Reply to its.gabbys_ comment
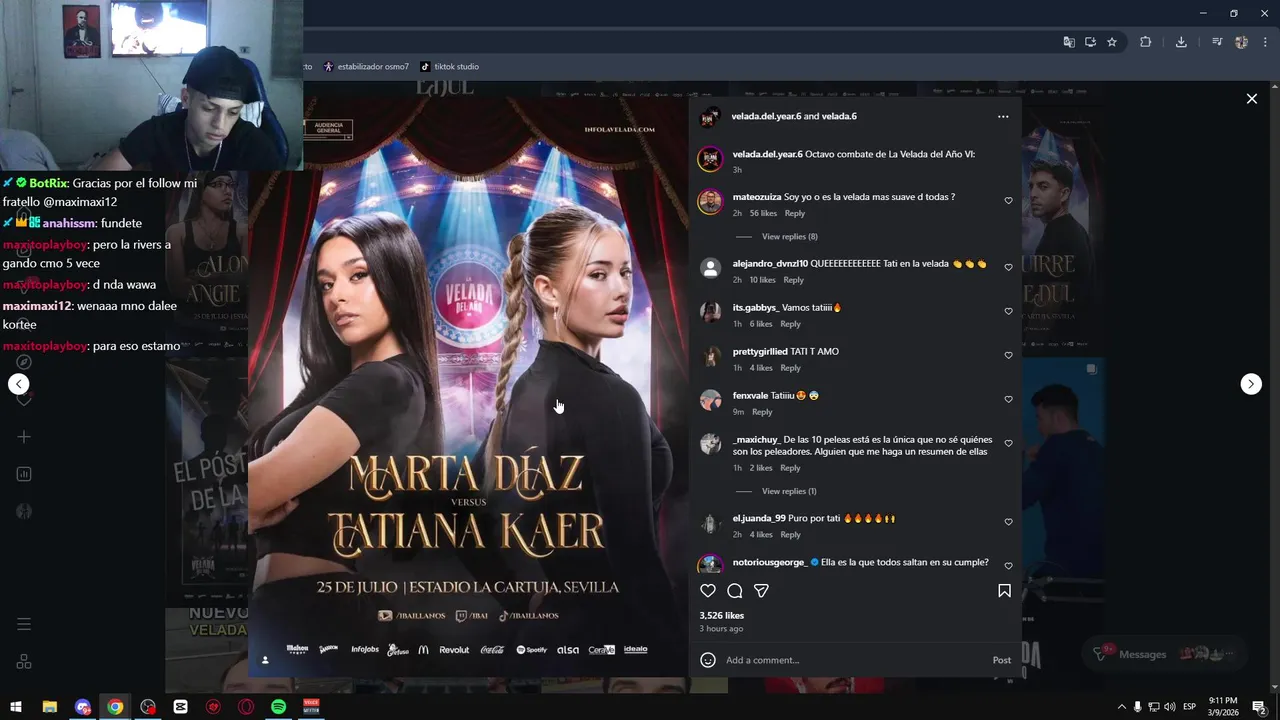 click(x=790, y=324)
